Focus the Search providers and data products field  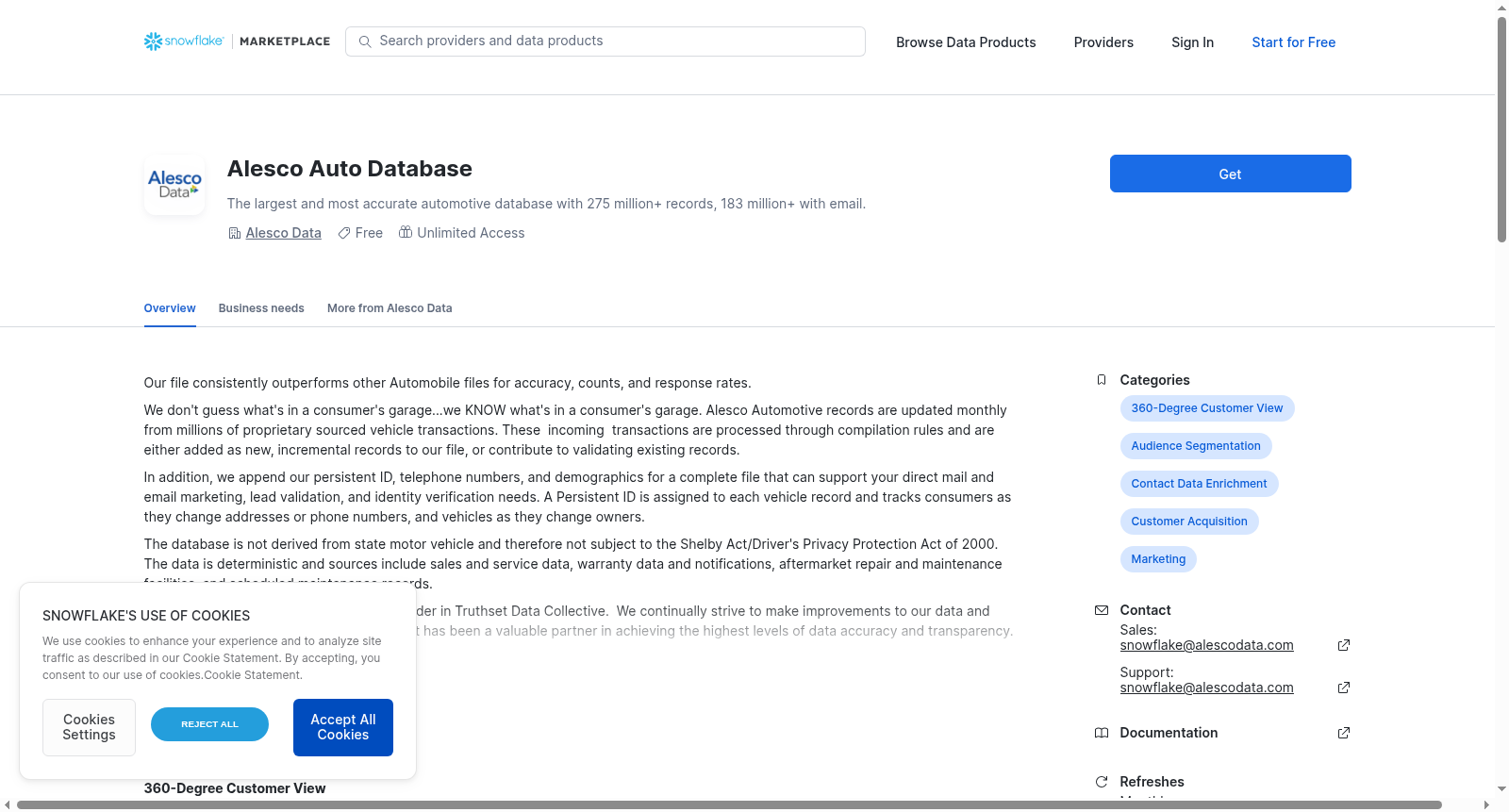click(x=605, y=41)
